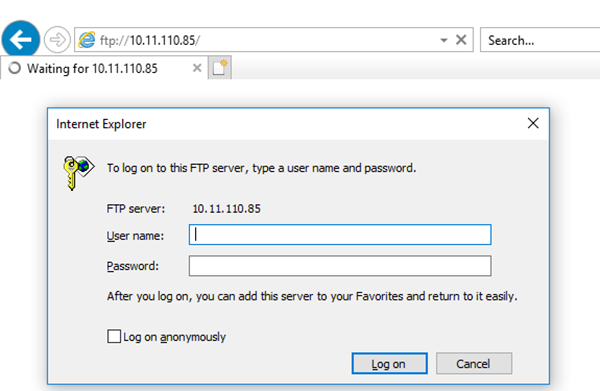600x391 pixels.
Task: Click the 'Password:' label
Action: (132, 266)
